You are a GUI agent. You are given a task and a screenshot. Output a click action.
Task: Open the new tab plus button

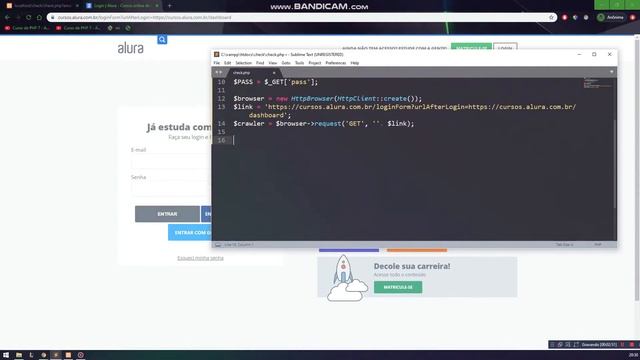[x=169, y=6]
